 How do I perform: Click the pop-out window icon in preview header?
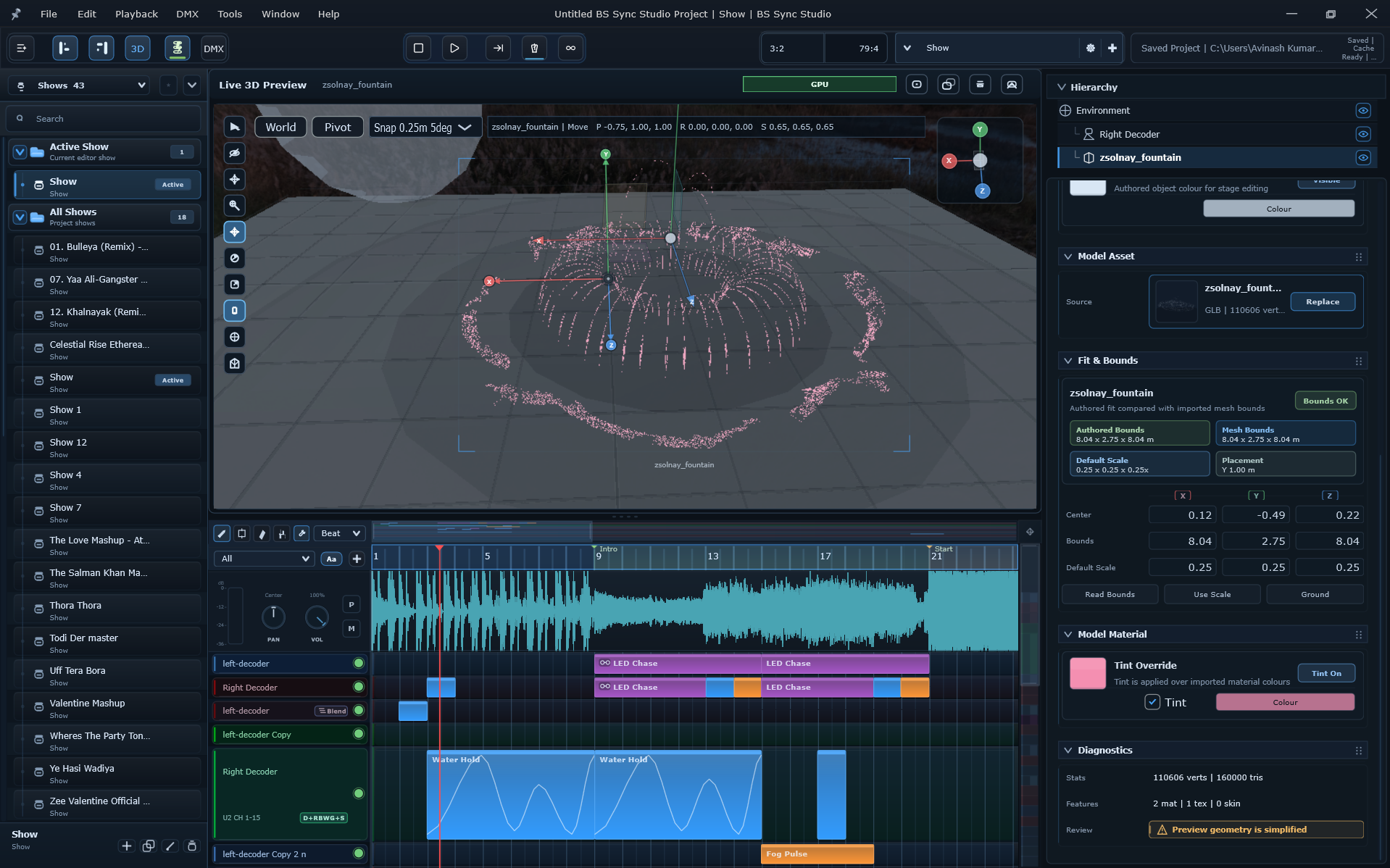tap(948, 85)
